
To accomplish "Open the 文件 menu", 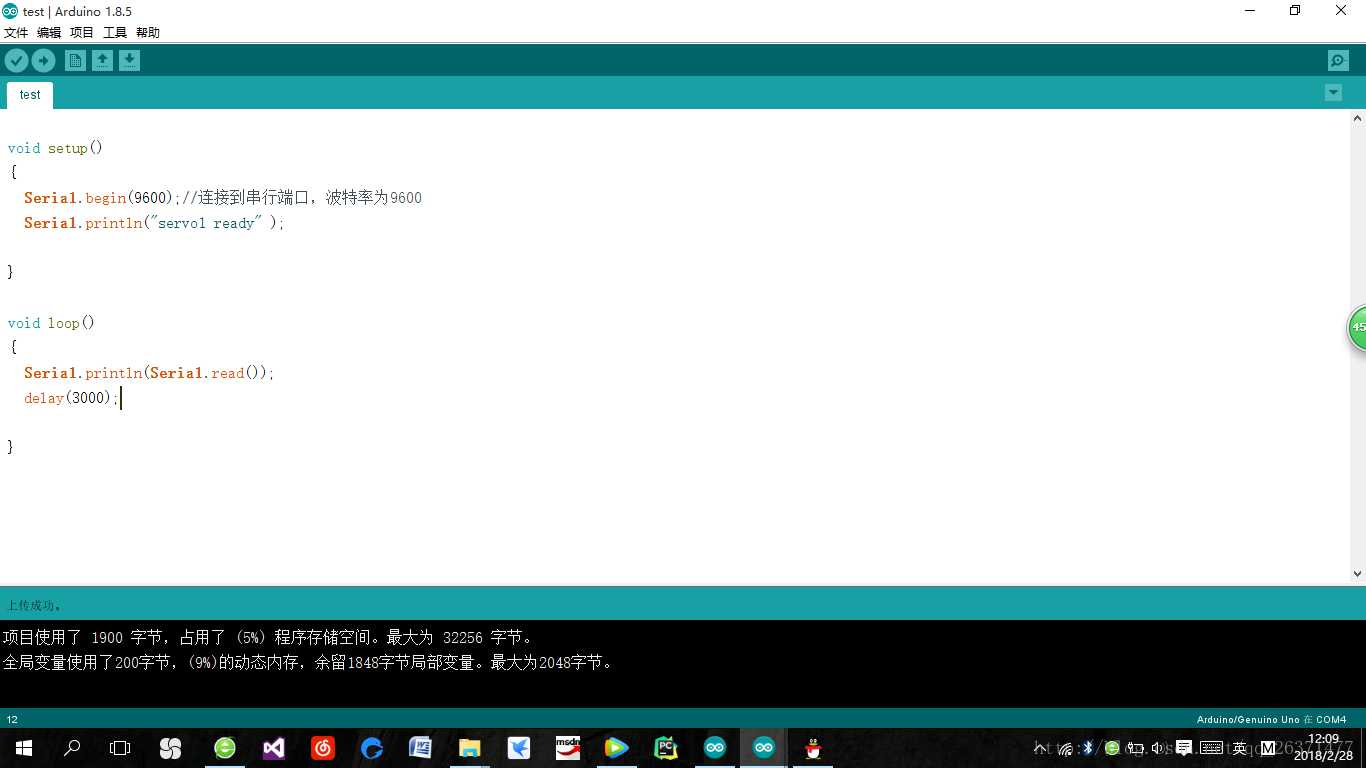I will [16, 32].
